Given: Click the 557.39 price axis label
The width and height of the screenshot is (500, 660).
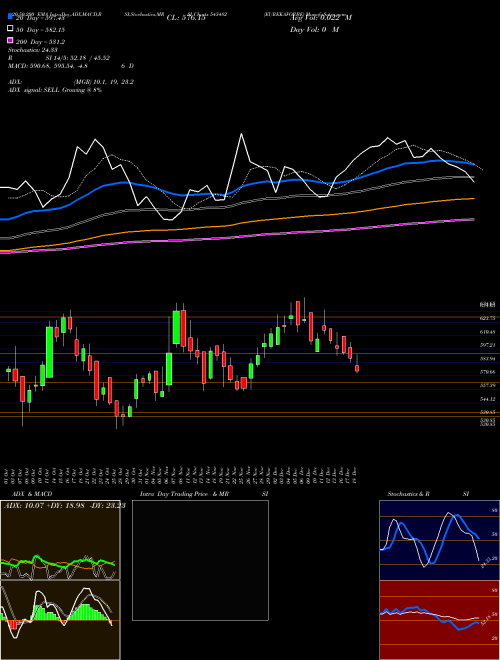Looking at the screenshot, I should [x=487, y=385].
